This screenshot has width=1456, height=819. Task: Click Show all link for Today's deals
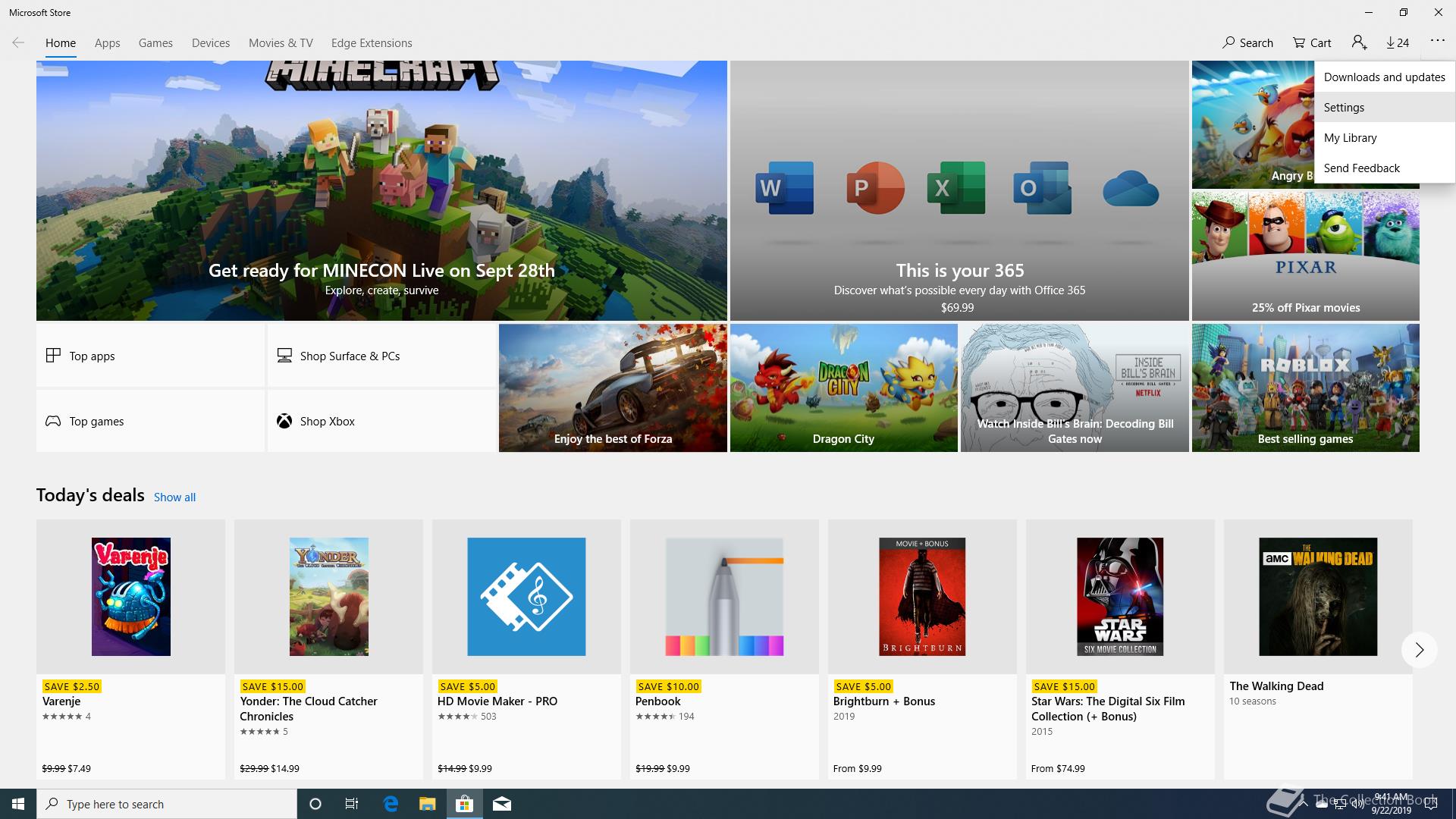(x=174, y=497)
